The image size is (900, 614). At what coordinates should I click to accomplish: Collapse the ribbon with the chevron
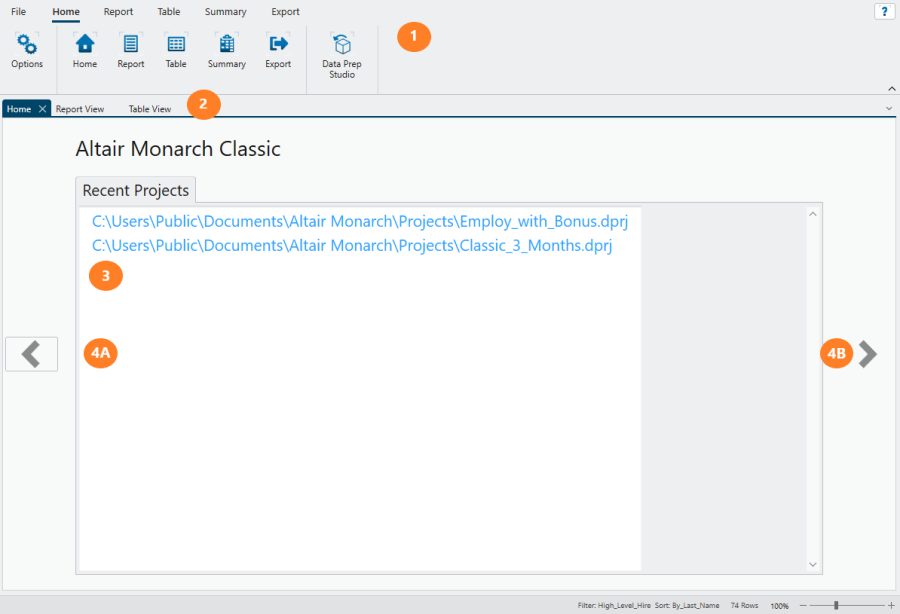(x=891, y=88)
